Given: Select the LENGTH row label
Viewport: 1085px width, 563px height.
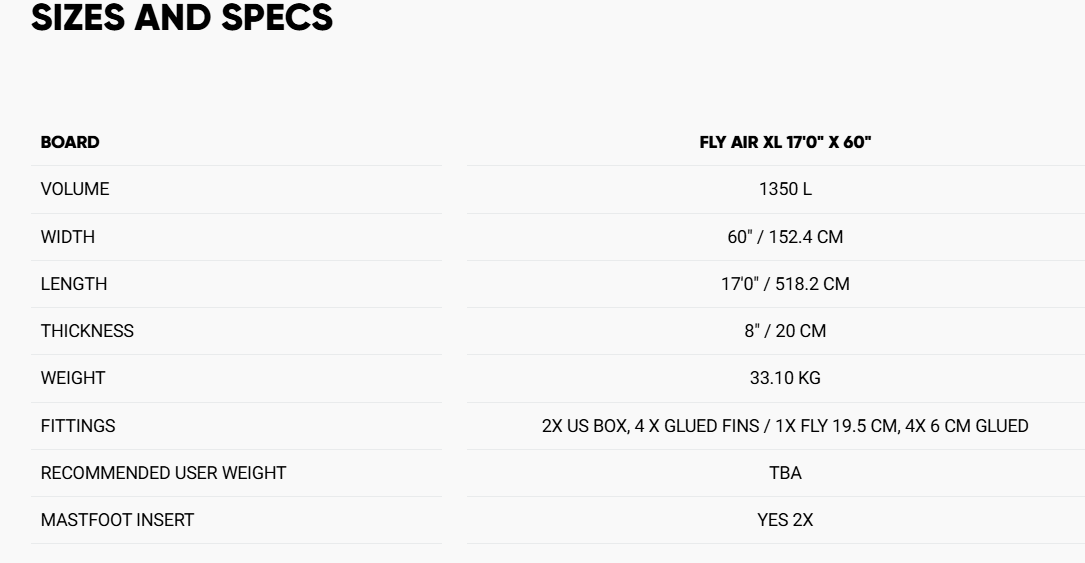Looking at the screenshot, I should click(73, 284).
